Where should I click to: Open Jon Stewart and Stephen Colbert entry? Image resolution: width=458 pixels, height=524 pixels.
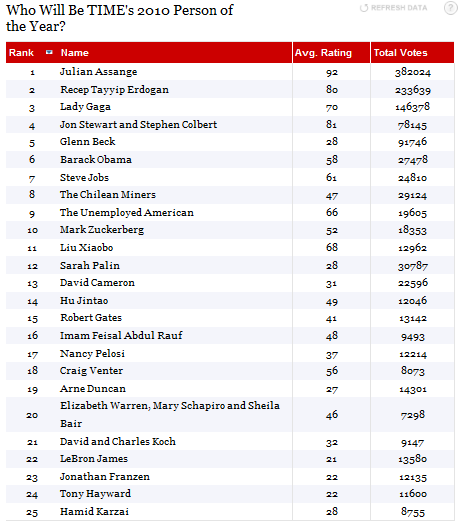[x=138, y=125]
